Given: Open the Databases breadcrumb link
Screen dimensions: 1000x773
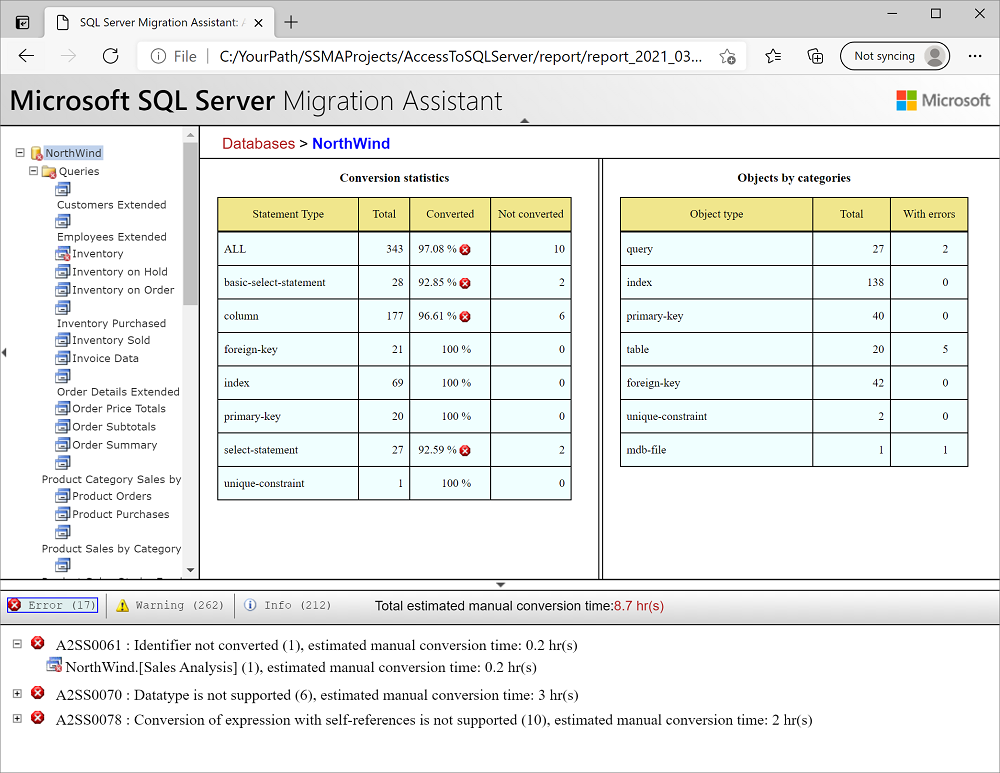Looking at the screenshot, I should (258, 143).
